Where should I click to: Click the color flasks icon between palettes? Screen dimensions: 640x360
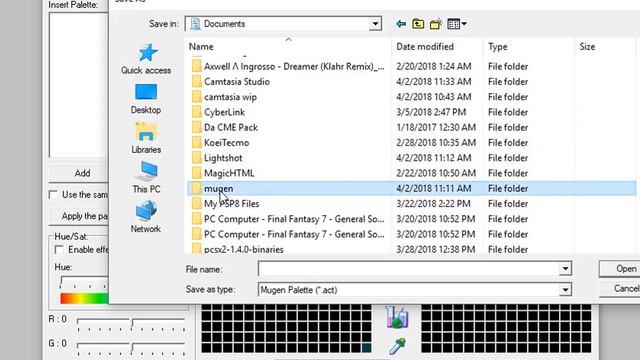pos(397,318)
